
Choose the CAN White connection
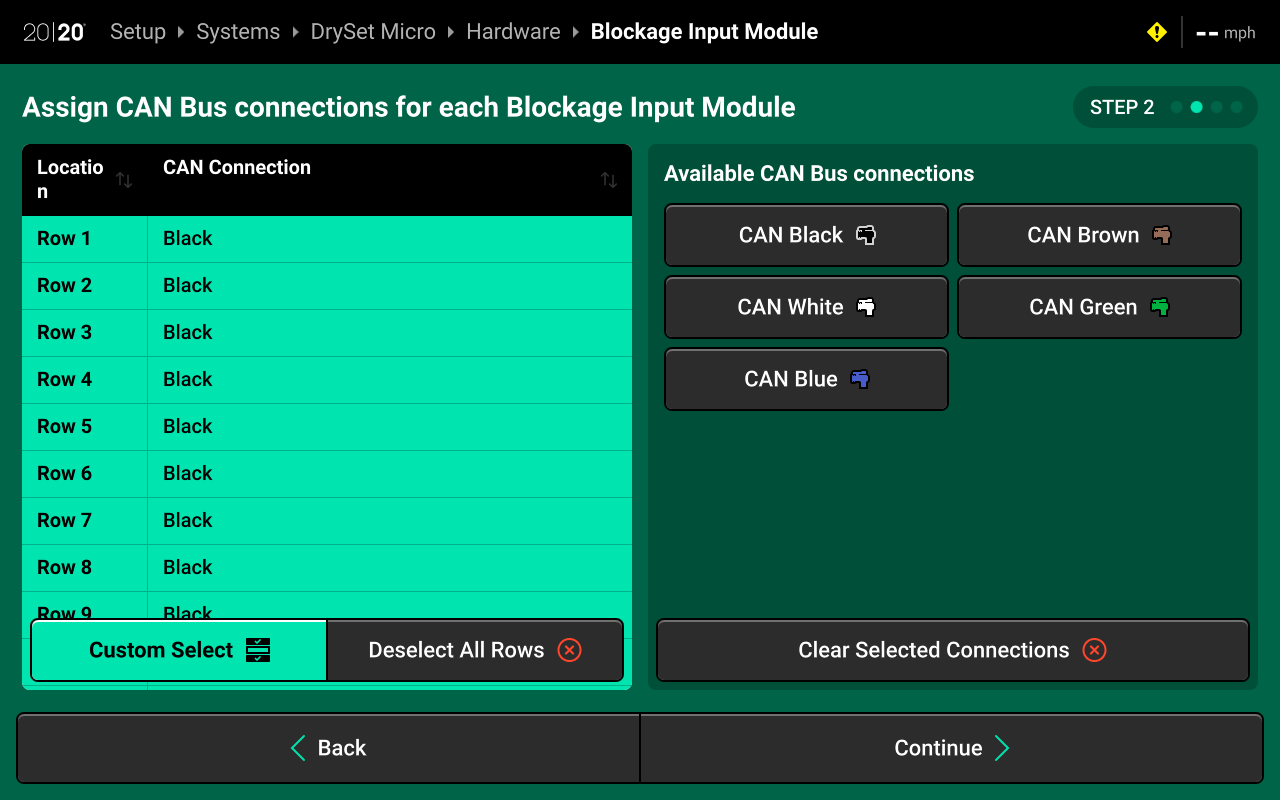[806, 308]
